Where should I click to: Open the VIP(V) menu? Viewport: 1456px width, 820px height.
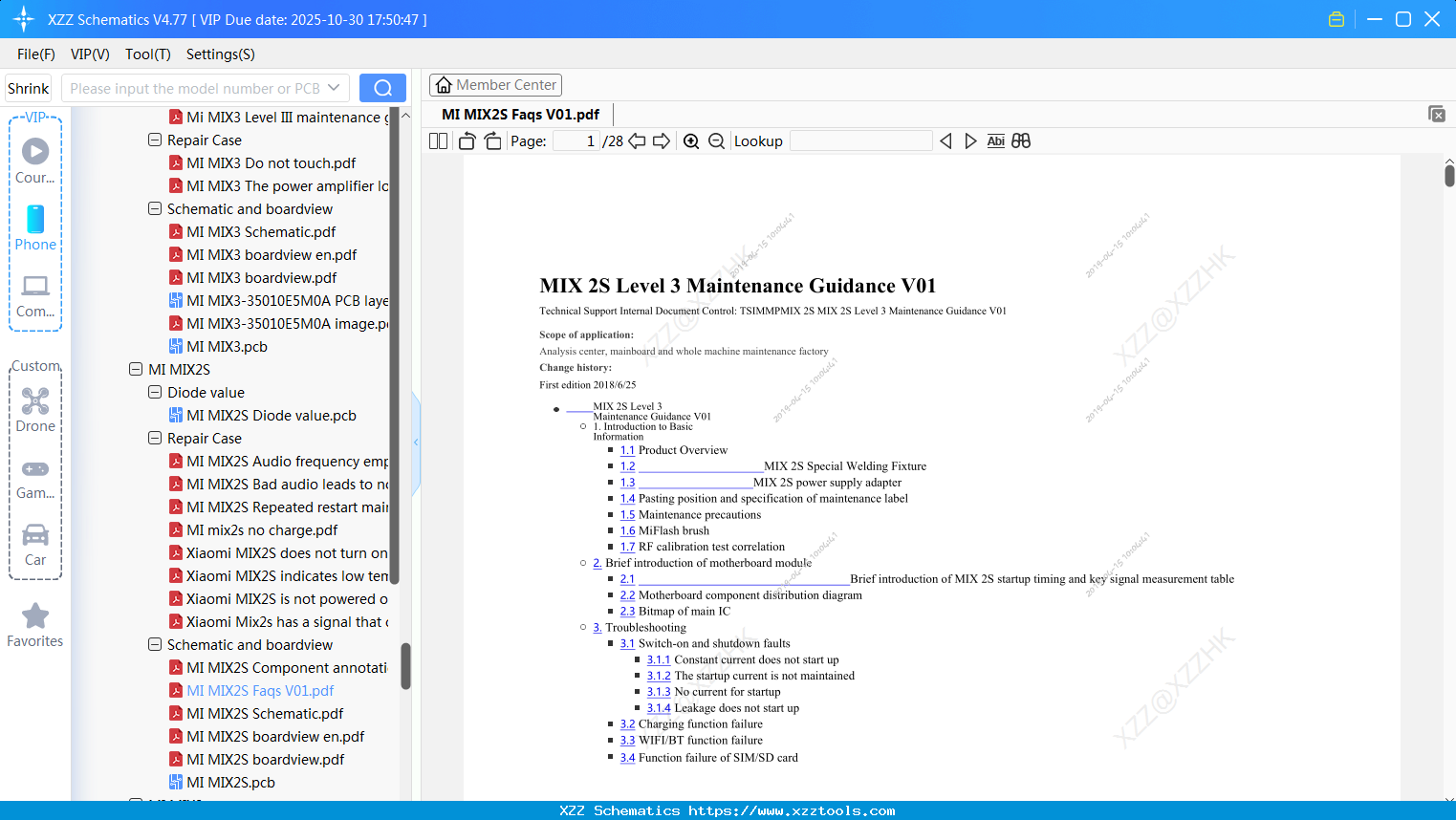(90, 54)
